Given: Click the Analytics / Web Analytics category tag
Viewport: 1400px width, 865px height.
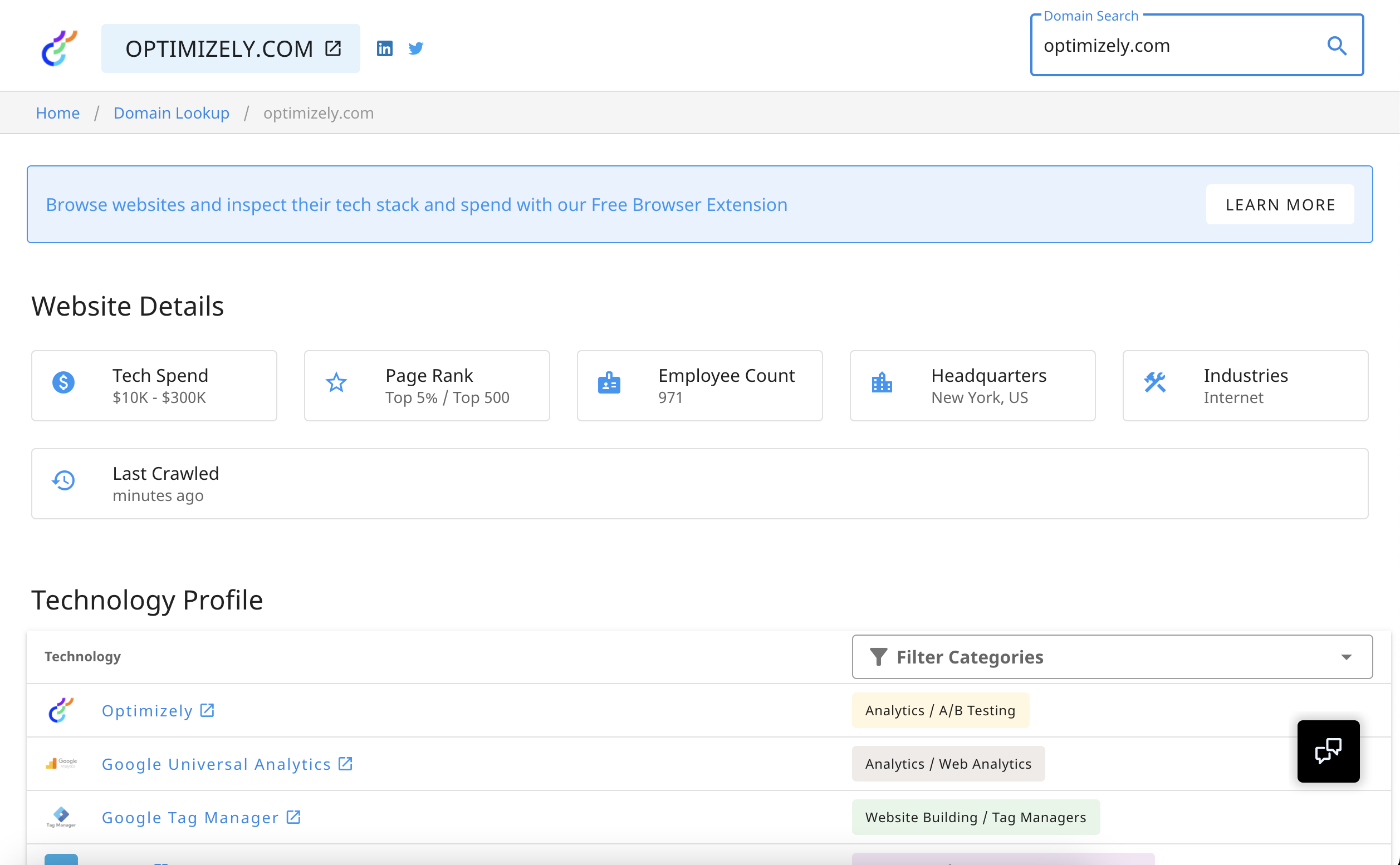Looking at the screenshot, I should click(x=948, y=764).
